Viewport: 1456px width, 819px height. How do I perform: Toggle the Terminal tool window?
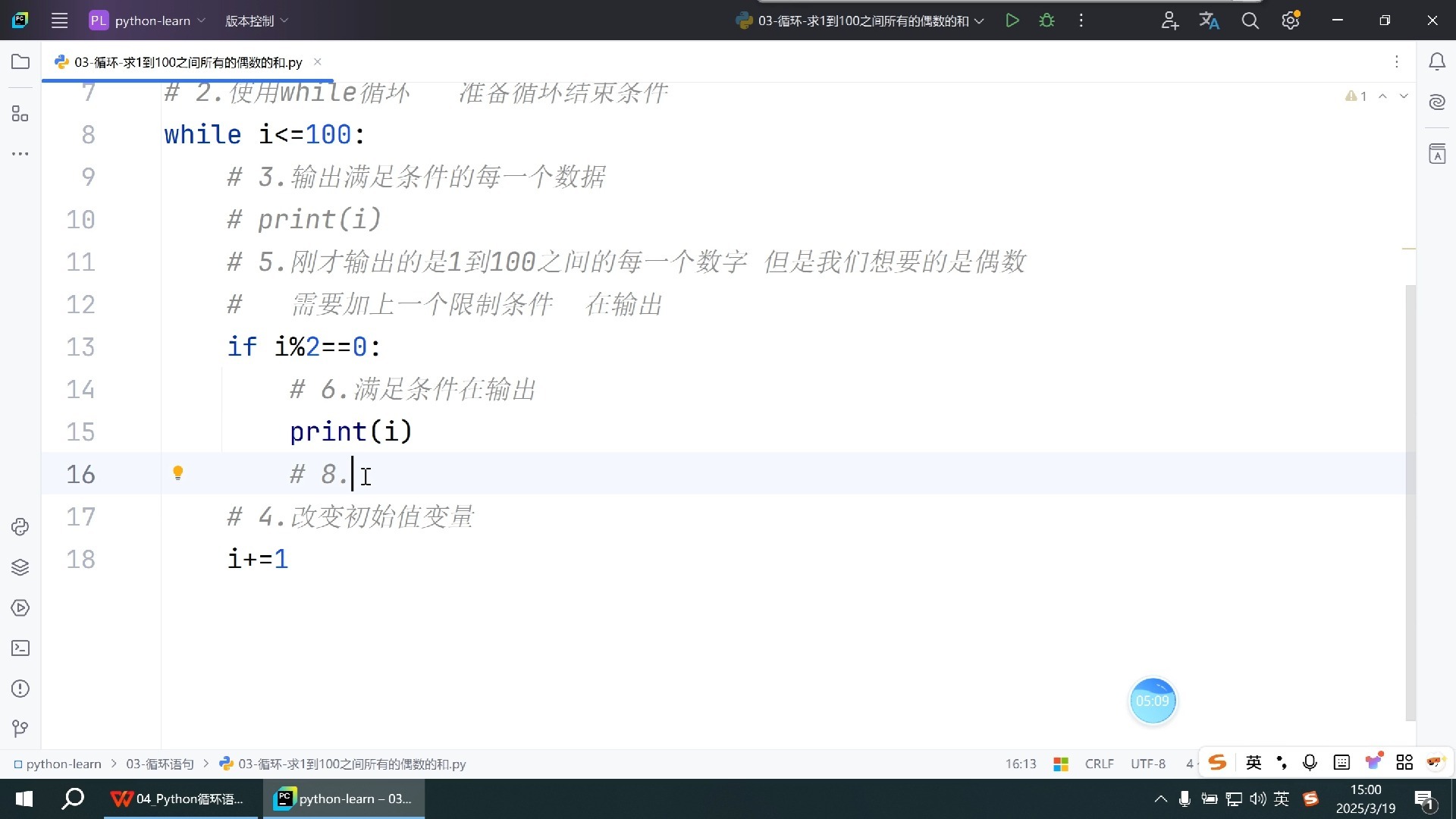pos(19,648)
